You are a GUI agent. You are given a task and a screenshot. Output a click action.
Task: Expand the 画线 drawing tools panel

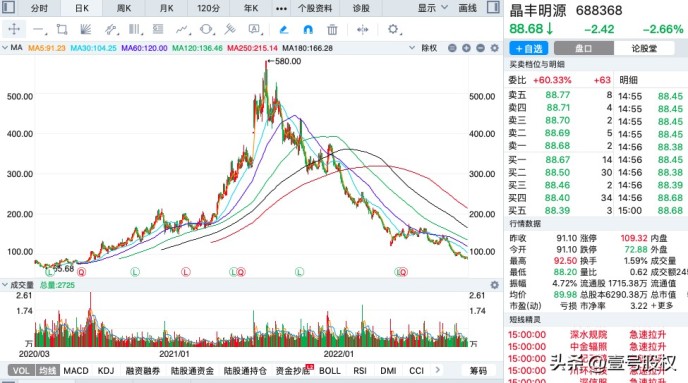[x=467, y=8]
